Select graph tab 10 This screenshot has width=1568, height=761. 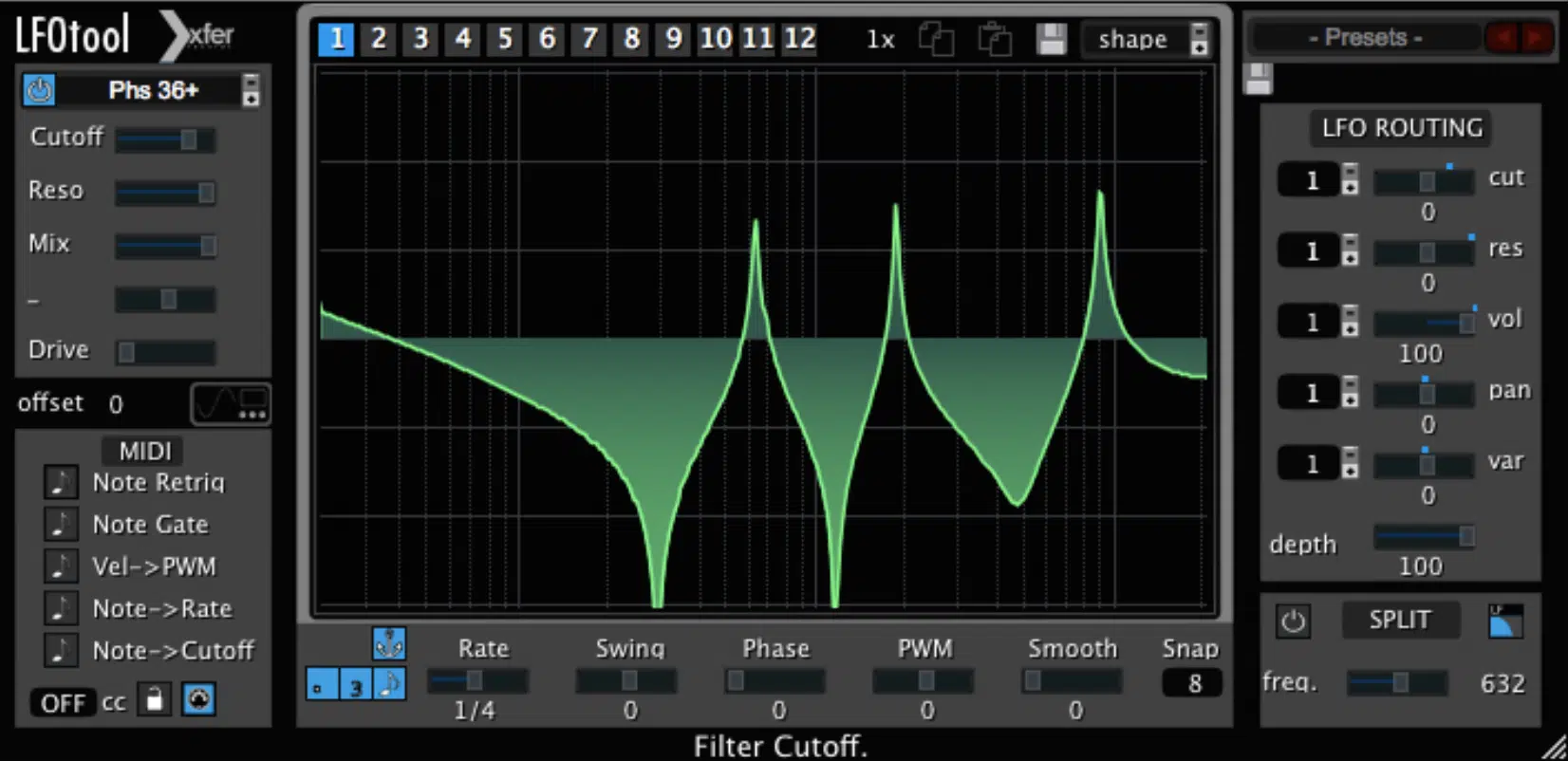pos(716,39)
